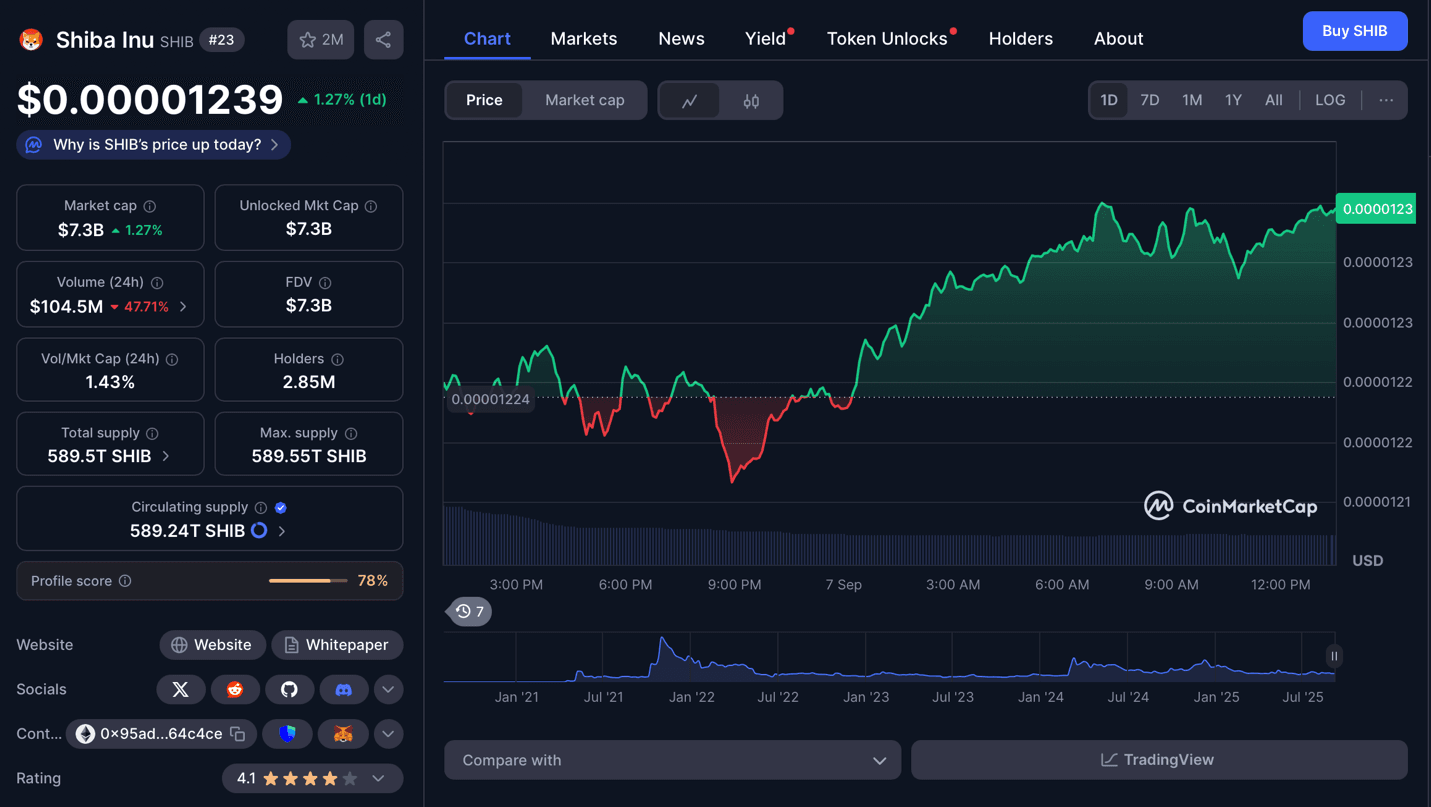Open the Reddit social link
The height and width of the screenshot is (807, 1431).
tap(235, 689)
